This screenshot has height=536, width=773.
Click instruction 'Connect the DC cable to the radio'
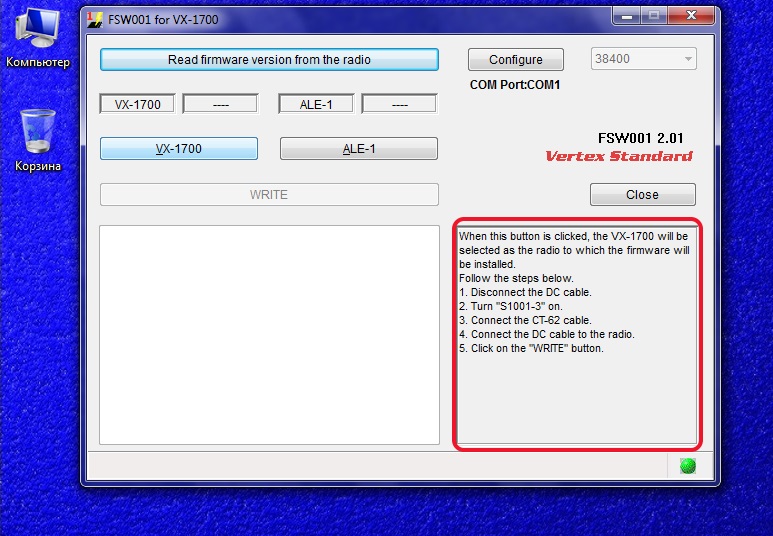click(547, 334)
